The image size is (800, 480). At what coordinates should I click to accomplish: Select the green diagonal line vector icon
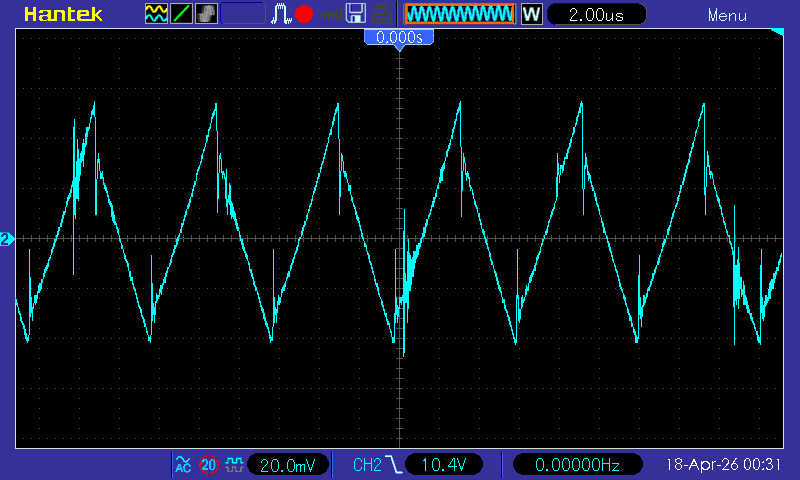[182, 14]
